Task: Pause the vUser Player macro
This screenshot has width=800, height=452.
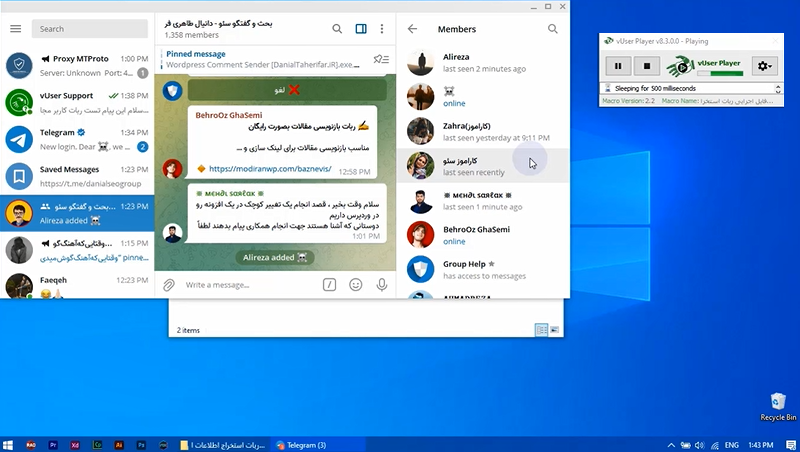Action: pyautogui.click(x=618, y=66)
